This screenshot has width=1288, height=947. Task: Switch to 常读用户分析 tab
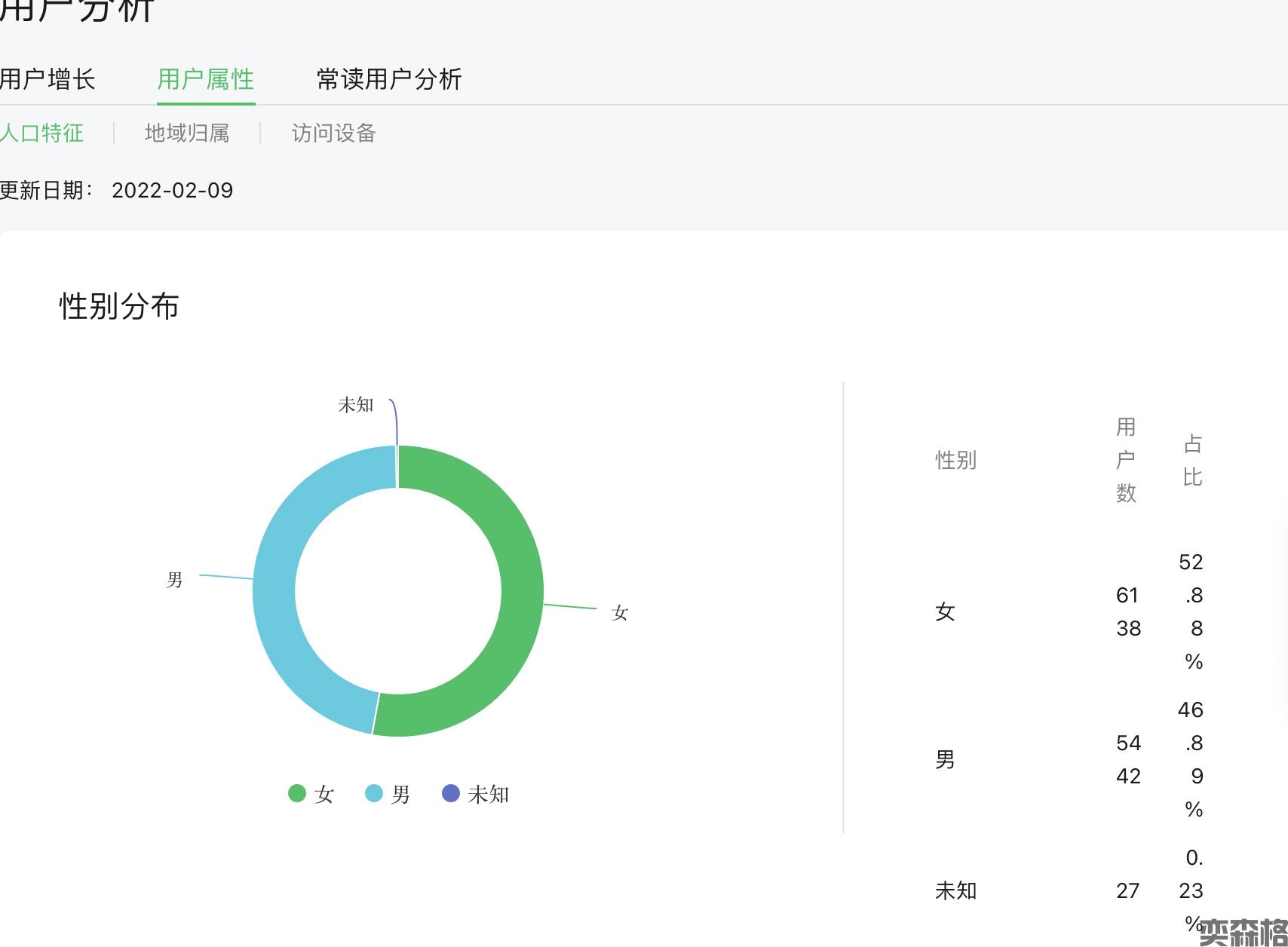coord(388,79)
